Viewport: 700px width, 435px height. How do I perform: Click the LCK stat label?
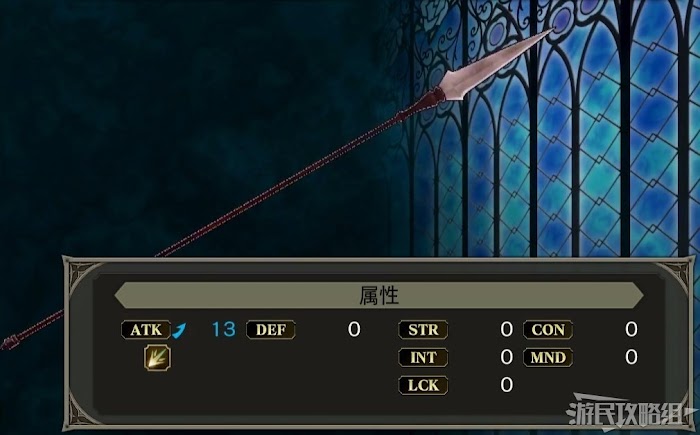pyautogui.click(x=423, y=385)
